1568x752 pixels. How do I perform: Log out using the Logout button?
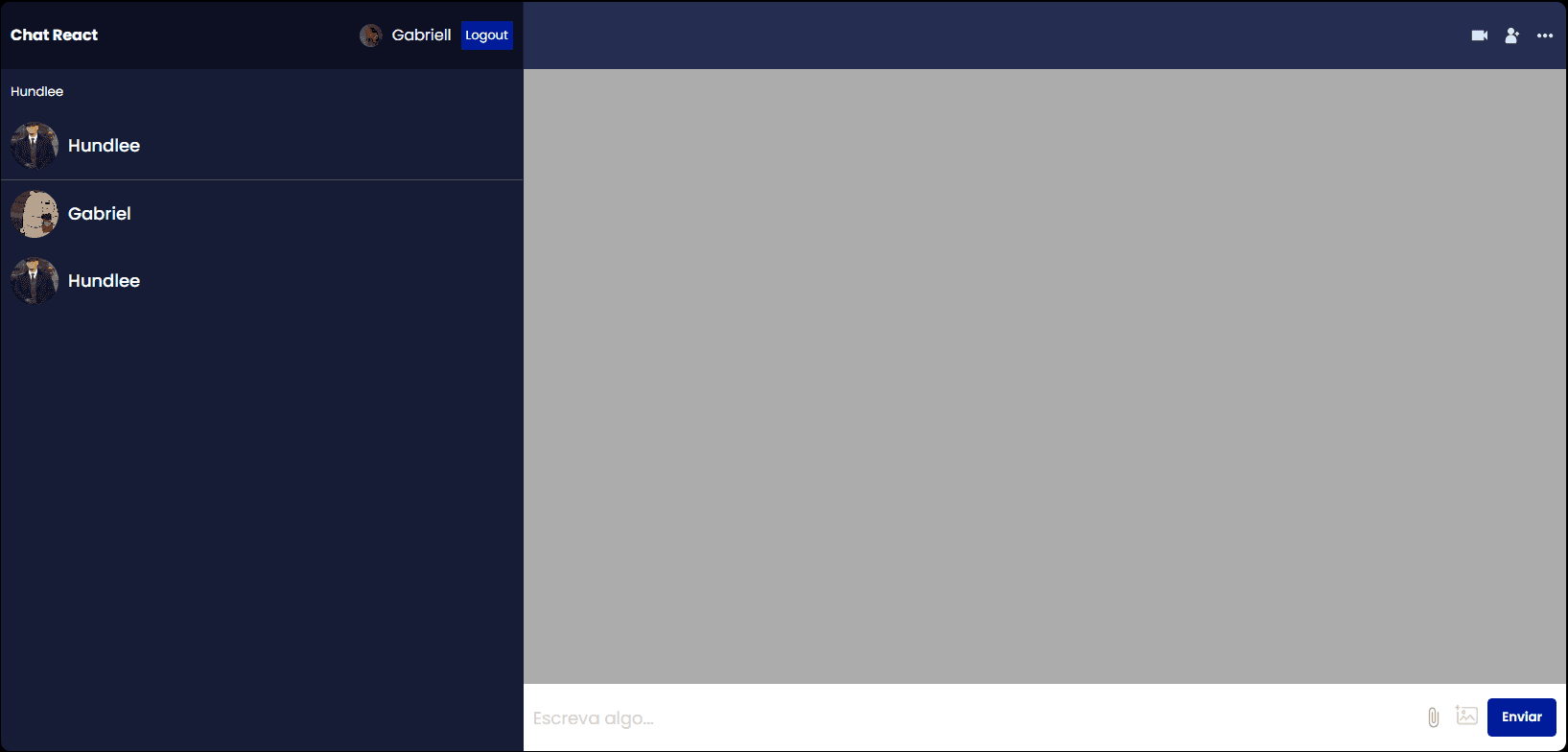point(487,35)
